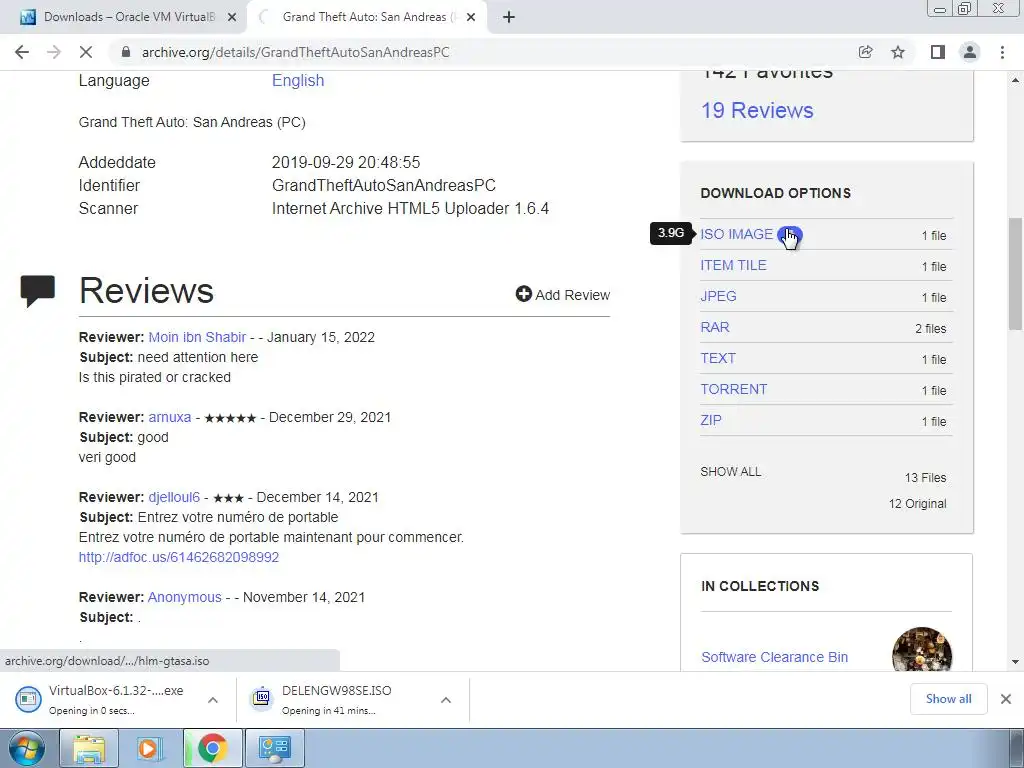Expand options for DELENGW98SE.ISO download
The image size is (1024, 768).
[x=446, y=700]
